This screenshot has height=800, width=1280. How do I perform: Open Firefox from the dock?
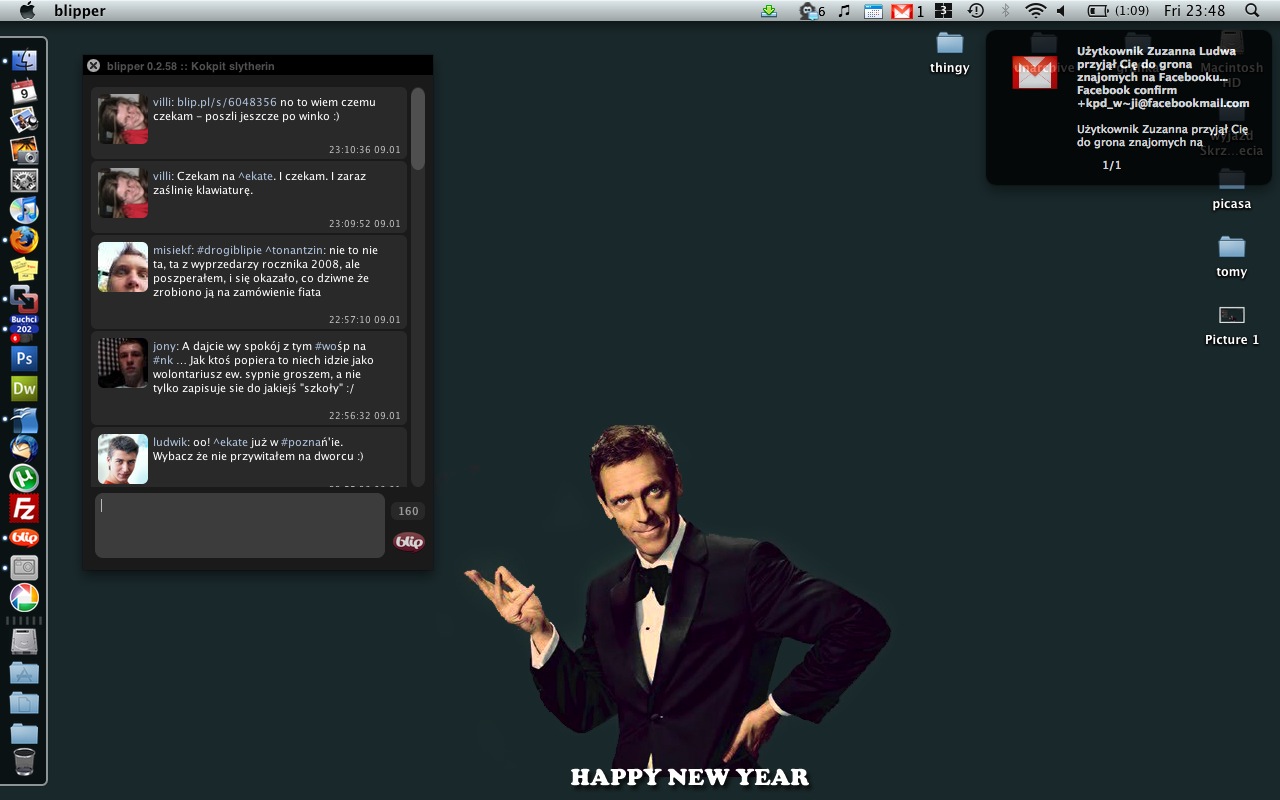pyautogui.click(x=24, y=239)
